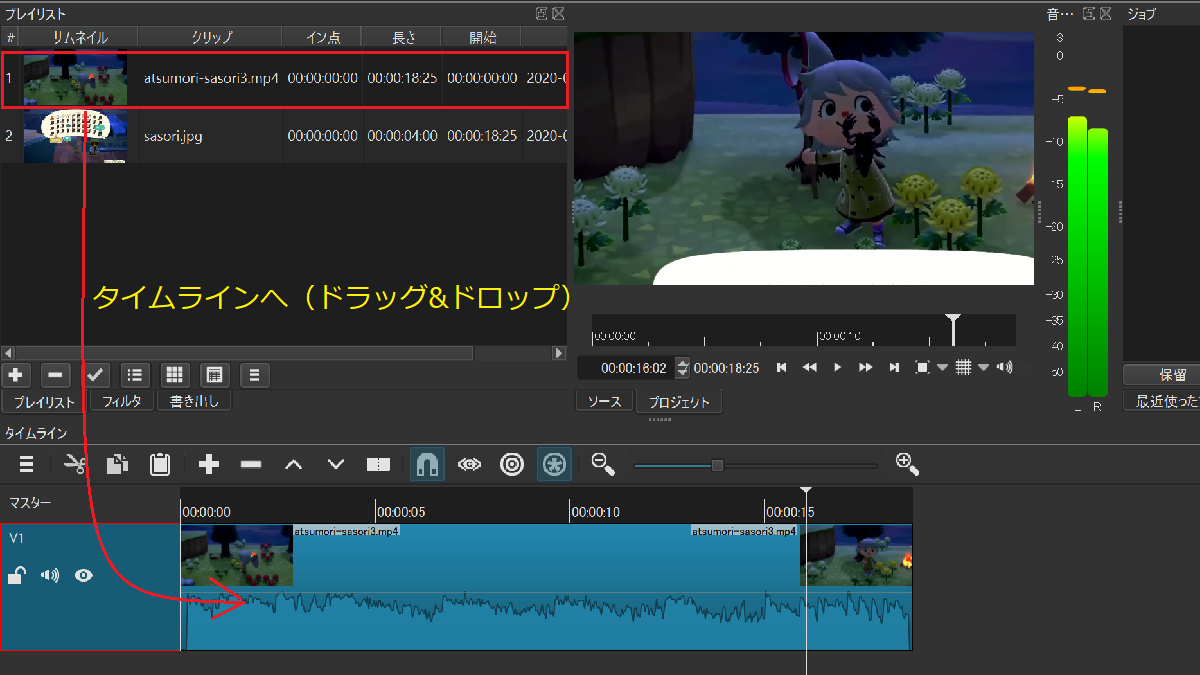Screen dimensions: 1200x675
Task: Click the timeline paste clipboard icon
Action: 159,464
